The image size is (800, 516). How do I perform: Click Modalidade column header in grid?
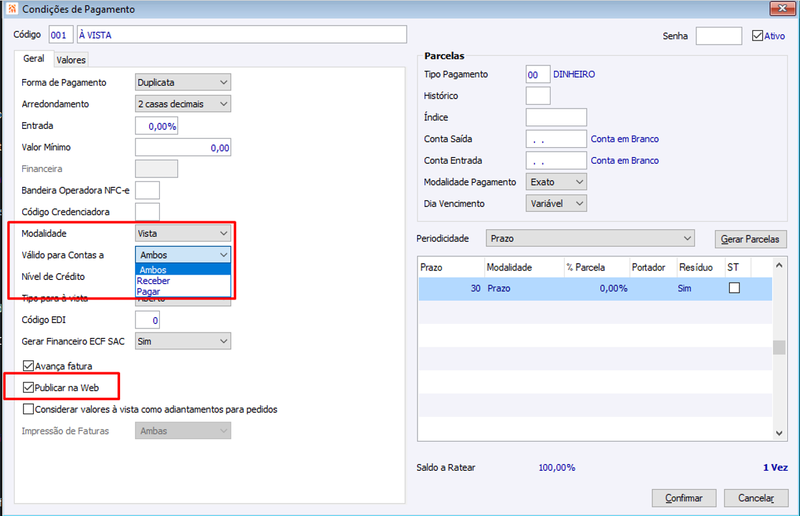[x=523, y=267]
